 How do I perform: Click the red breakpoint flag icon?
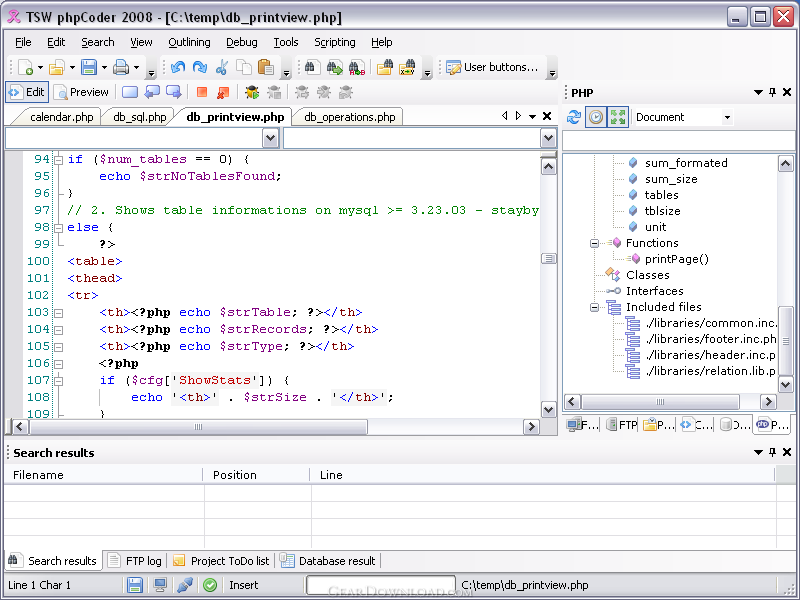point(223,92)
